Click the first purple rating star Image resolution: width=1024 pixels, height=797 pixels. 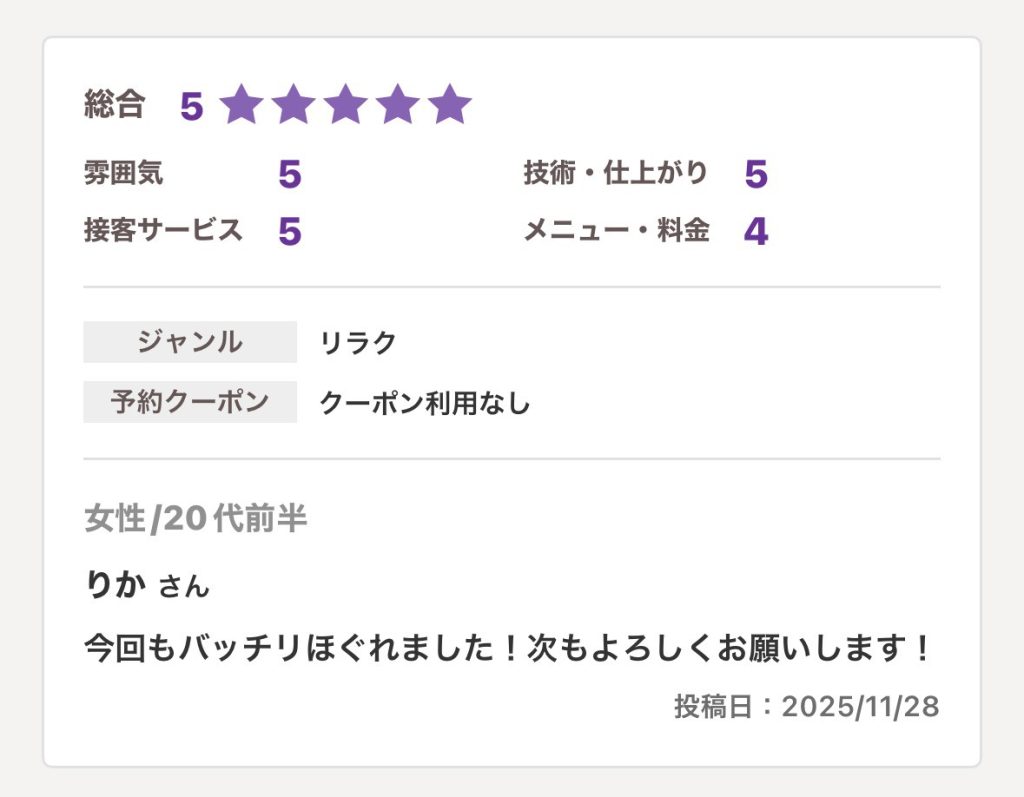pyautogui.click(x=241, y=104)
